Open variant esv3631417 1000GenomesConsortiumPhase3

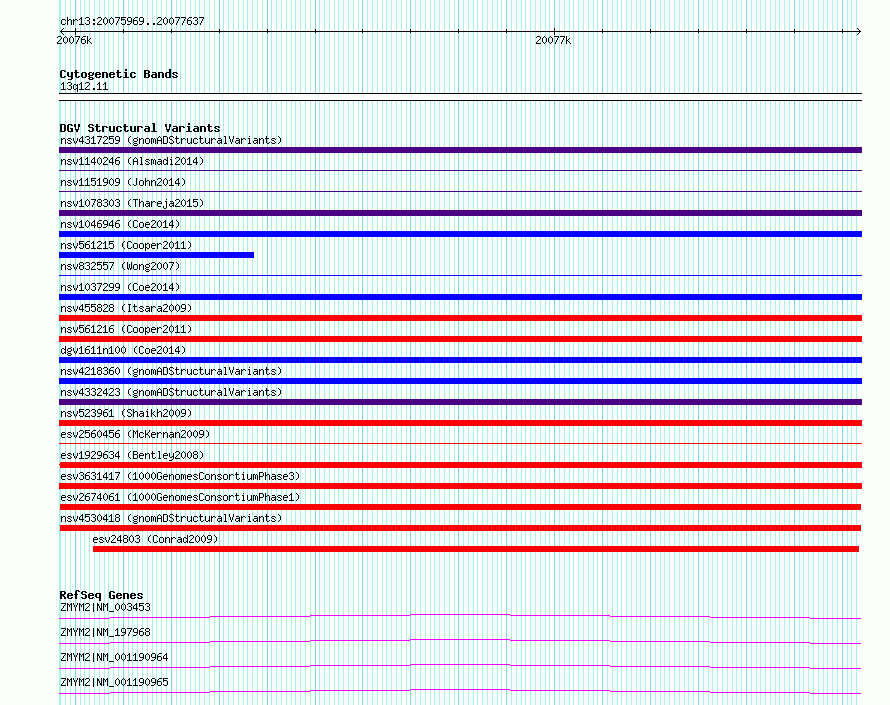(x=180, y=476)
